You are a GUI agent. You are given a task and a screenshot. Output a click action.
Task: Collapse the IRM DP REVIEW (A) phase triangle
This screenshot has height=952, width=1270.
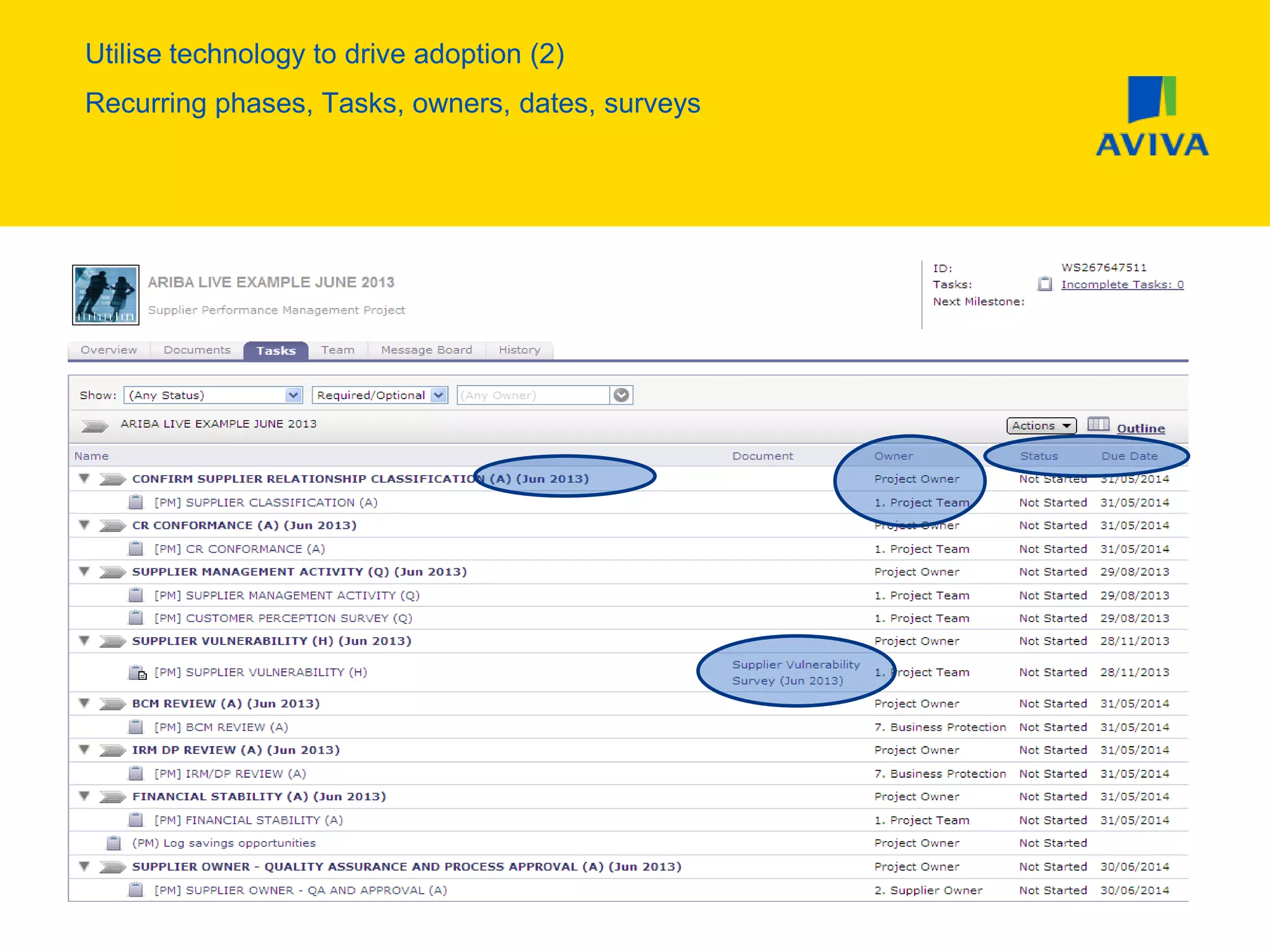84,749
